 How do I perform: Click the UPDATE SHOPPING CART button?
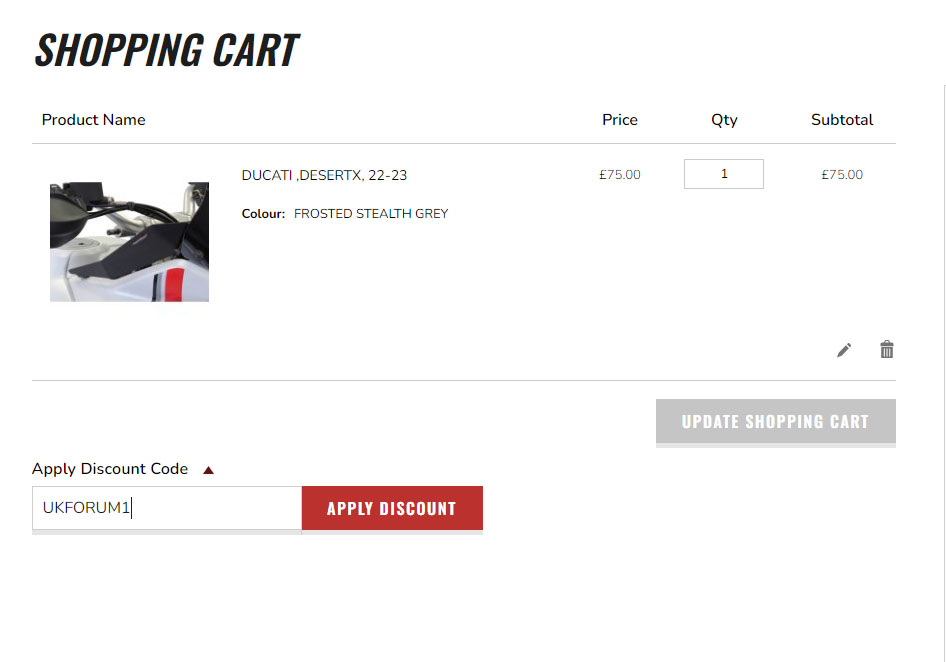point(775,421)
